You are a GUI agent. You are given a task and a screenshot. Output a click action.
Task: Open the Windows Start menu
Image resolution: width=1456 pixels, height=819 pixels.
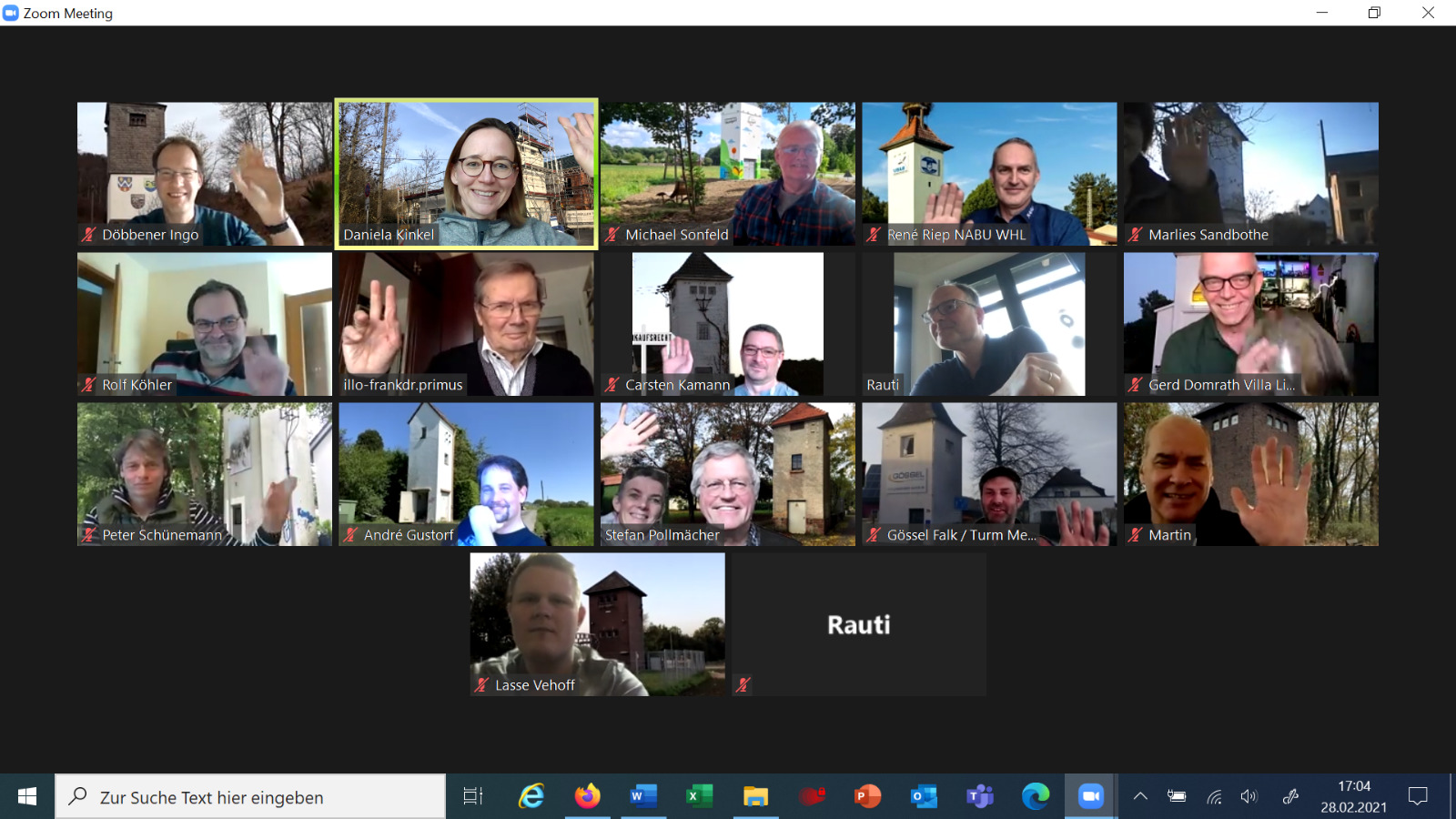tap(27, 797)
